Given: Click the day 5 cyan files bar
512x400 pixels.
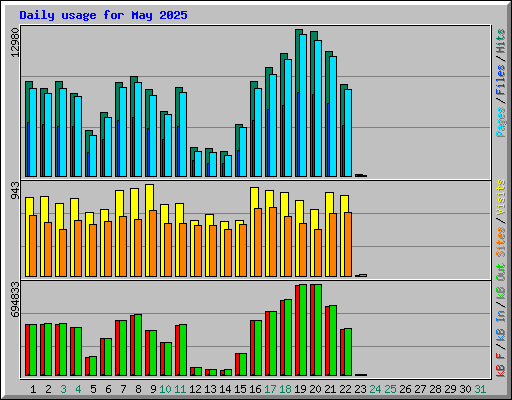Looking at the screenshot, I should pyautogui.click(x=93, y=156).
